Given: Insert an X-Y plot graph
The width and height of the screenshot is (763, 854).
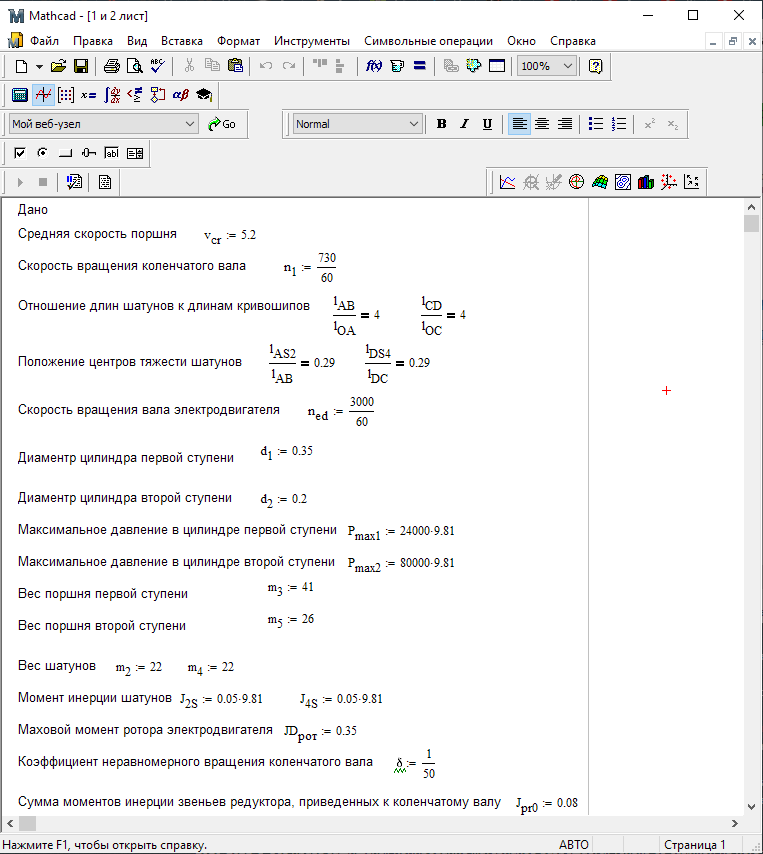Looking at the screenshot, I should (x=508, y=182).
